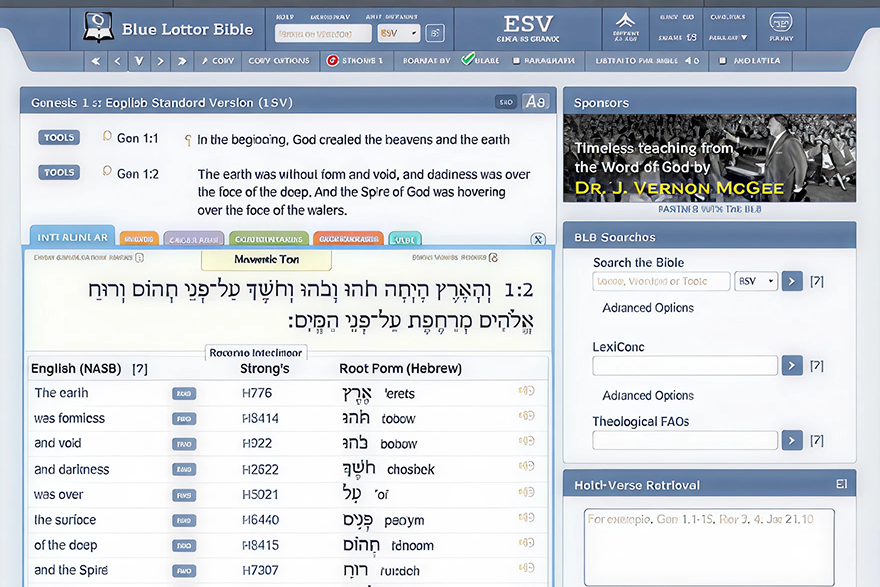Click the Copy button in the toolbar
Image resolution: width=880 pixels, height=587 pixels.
(218, 61)
